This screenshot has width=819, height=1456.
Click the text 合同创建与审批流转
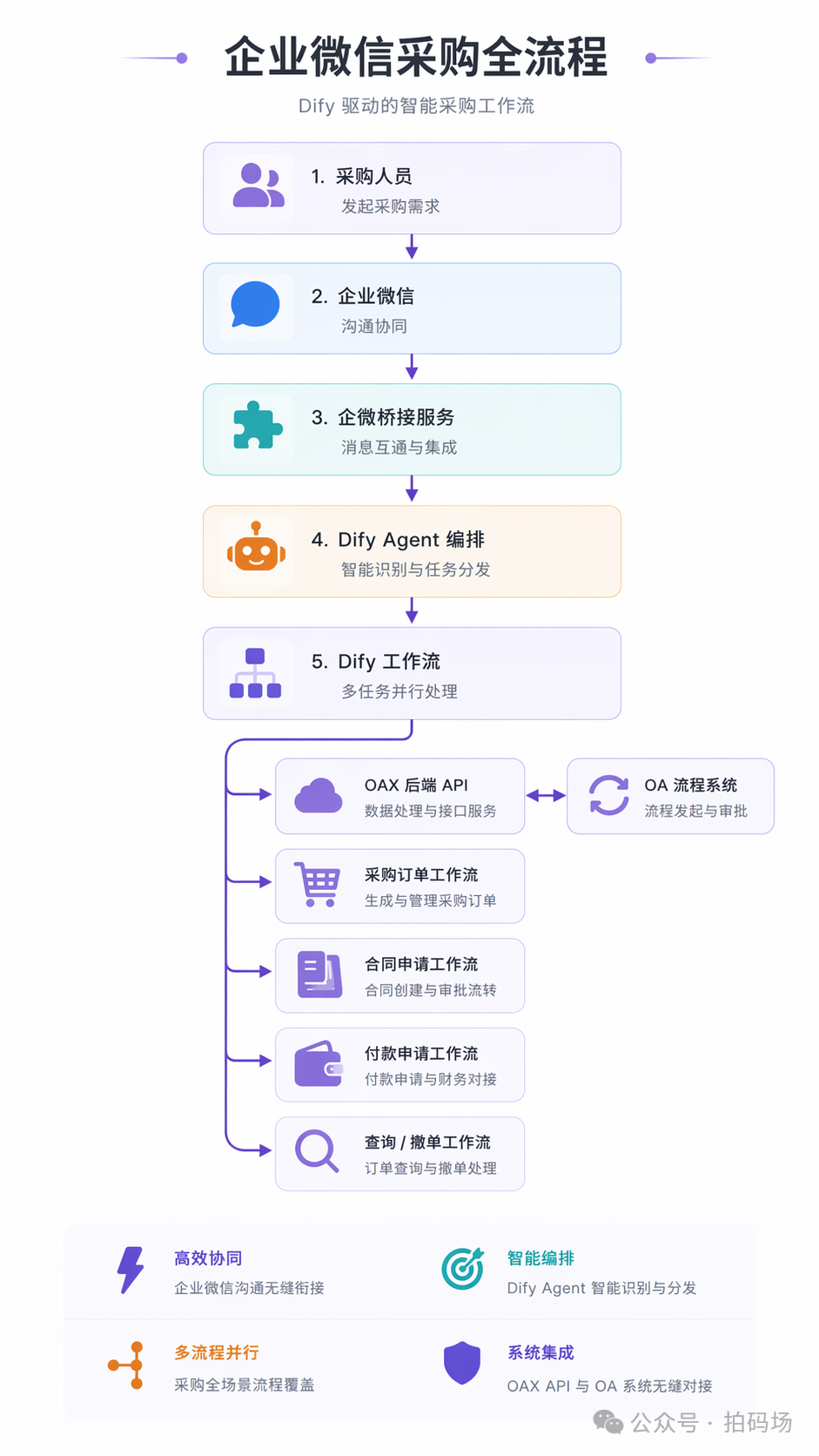tap(431, 990)
